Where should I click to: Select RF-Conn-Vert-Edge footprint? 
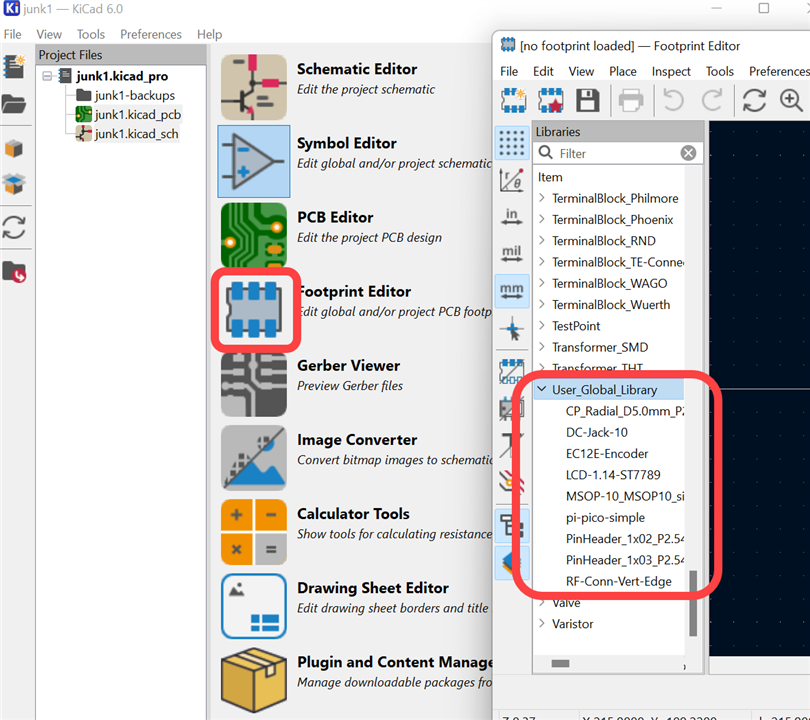point(619,582)
